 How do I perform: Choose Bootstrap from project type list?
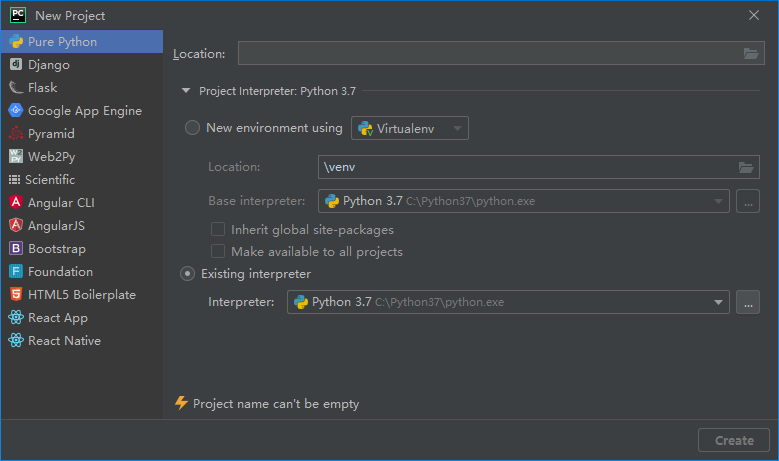click(x=56, y=249)
